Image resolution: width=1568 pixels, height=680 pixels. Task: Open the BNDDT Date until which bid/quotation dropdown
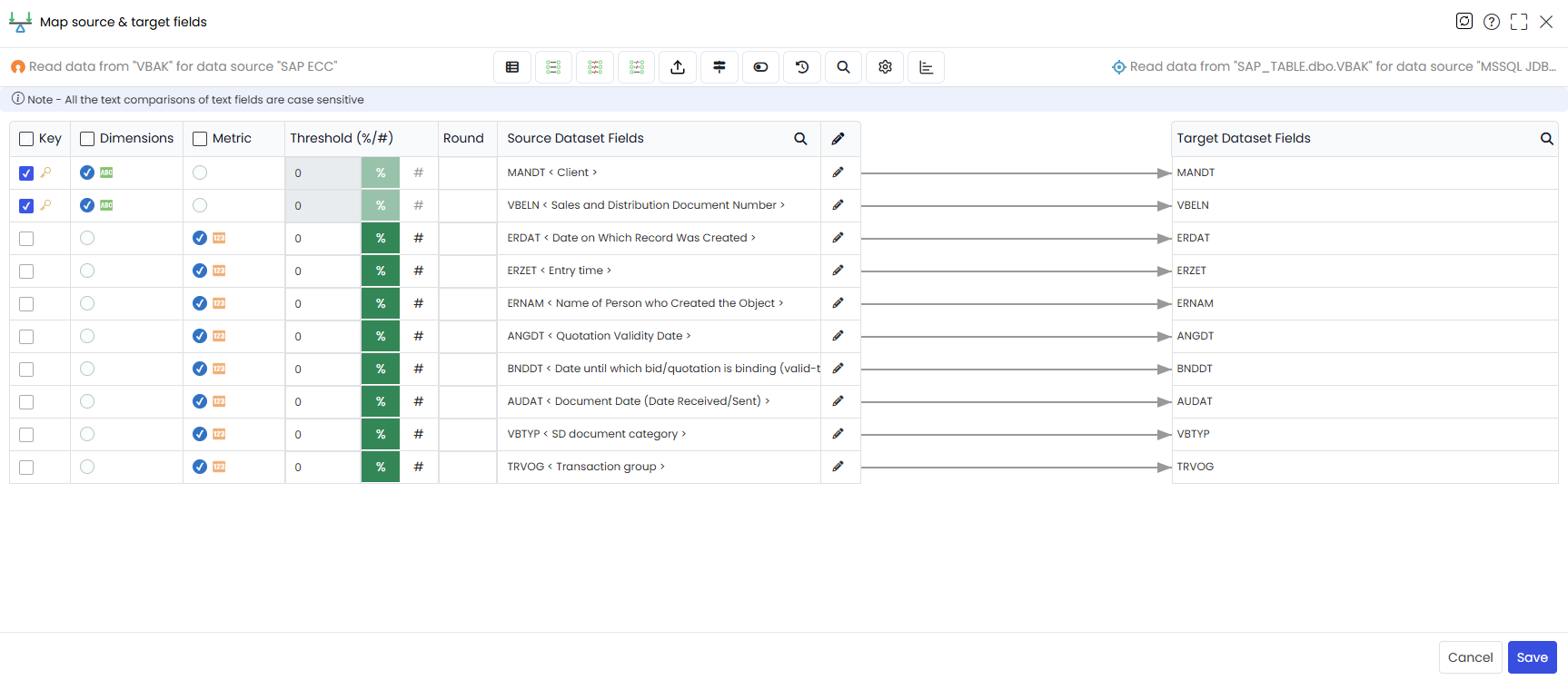tap(659, 369)
